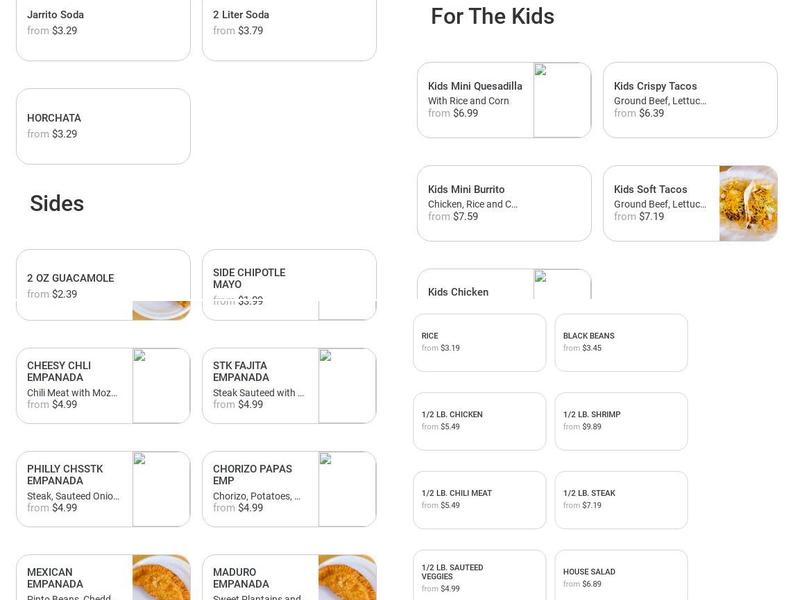
Task: Open the Jarrito Soda menu item
Action: point(103,24)
